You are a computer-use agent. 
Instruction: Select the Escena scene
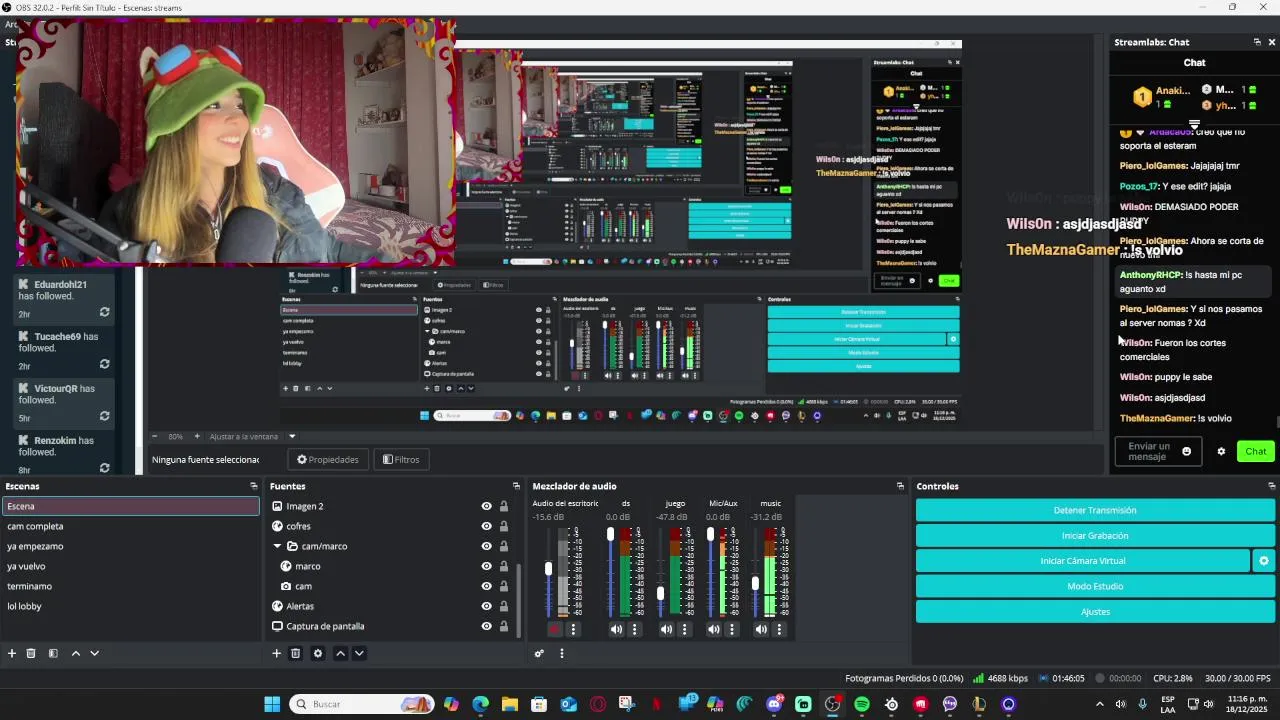click(x=130, y=506)
